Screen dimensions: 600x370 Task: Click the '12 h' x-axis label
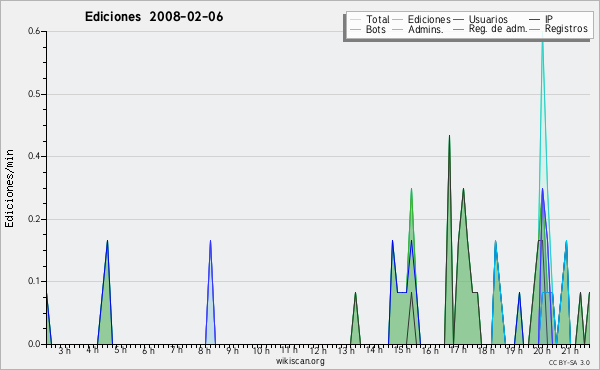click(x=318, y=351)
